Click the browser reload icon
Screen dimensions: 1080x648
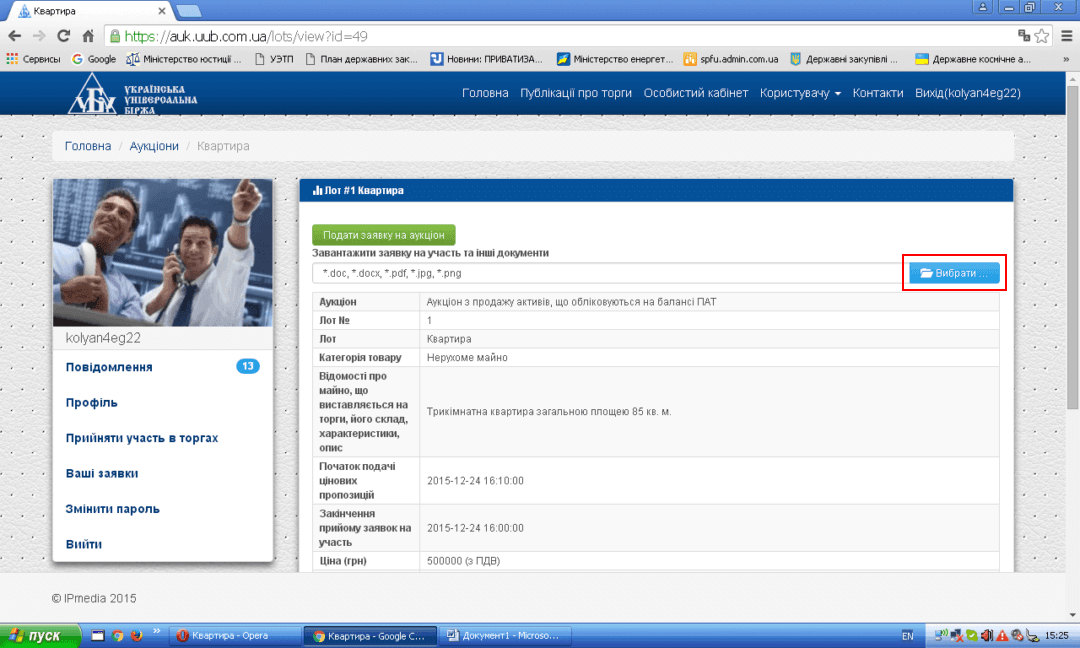(x=63, y=36)
